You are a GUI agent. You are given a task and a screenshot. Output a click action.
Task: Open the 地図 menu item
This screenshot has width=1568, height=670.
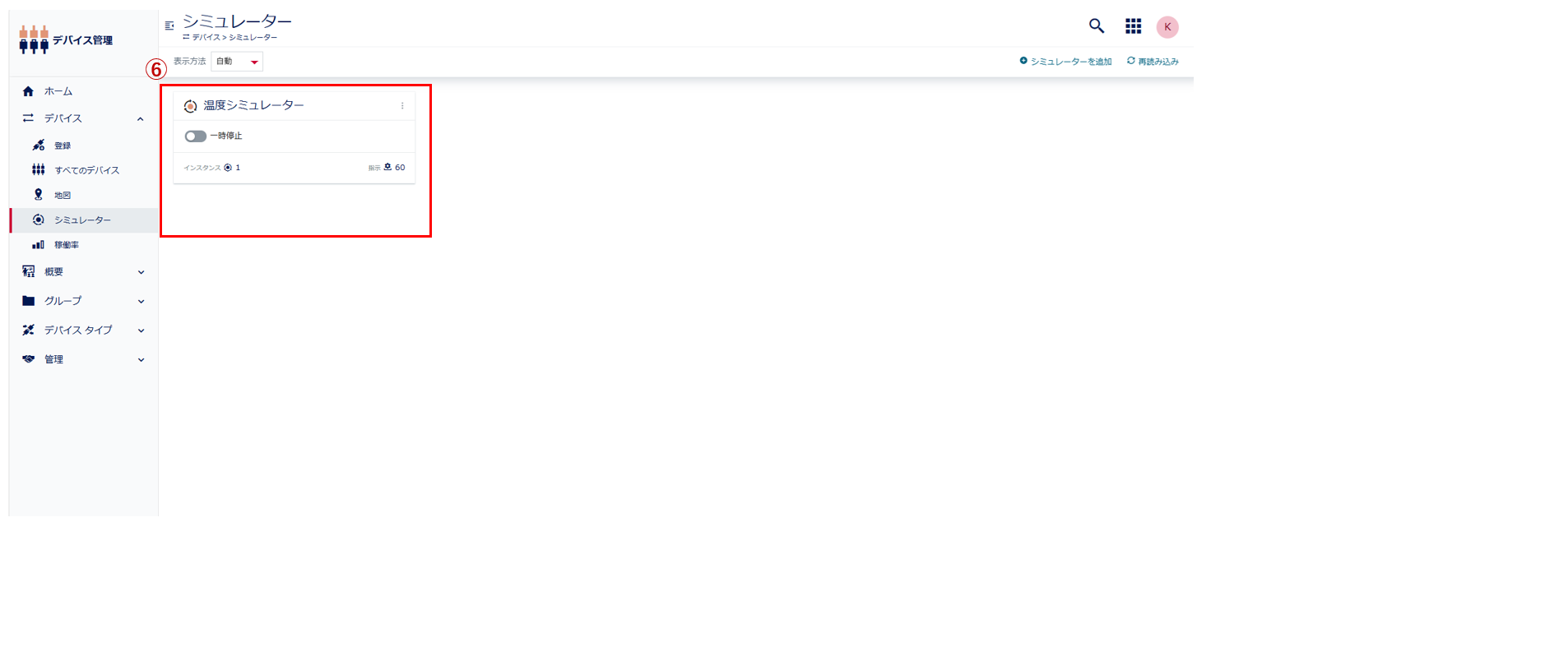[63, 196]
